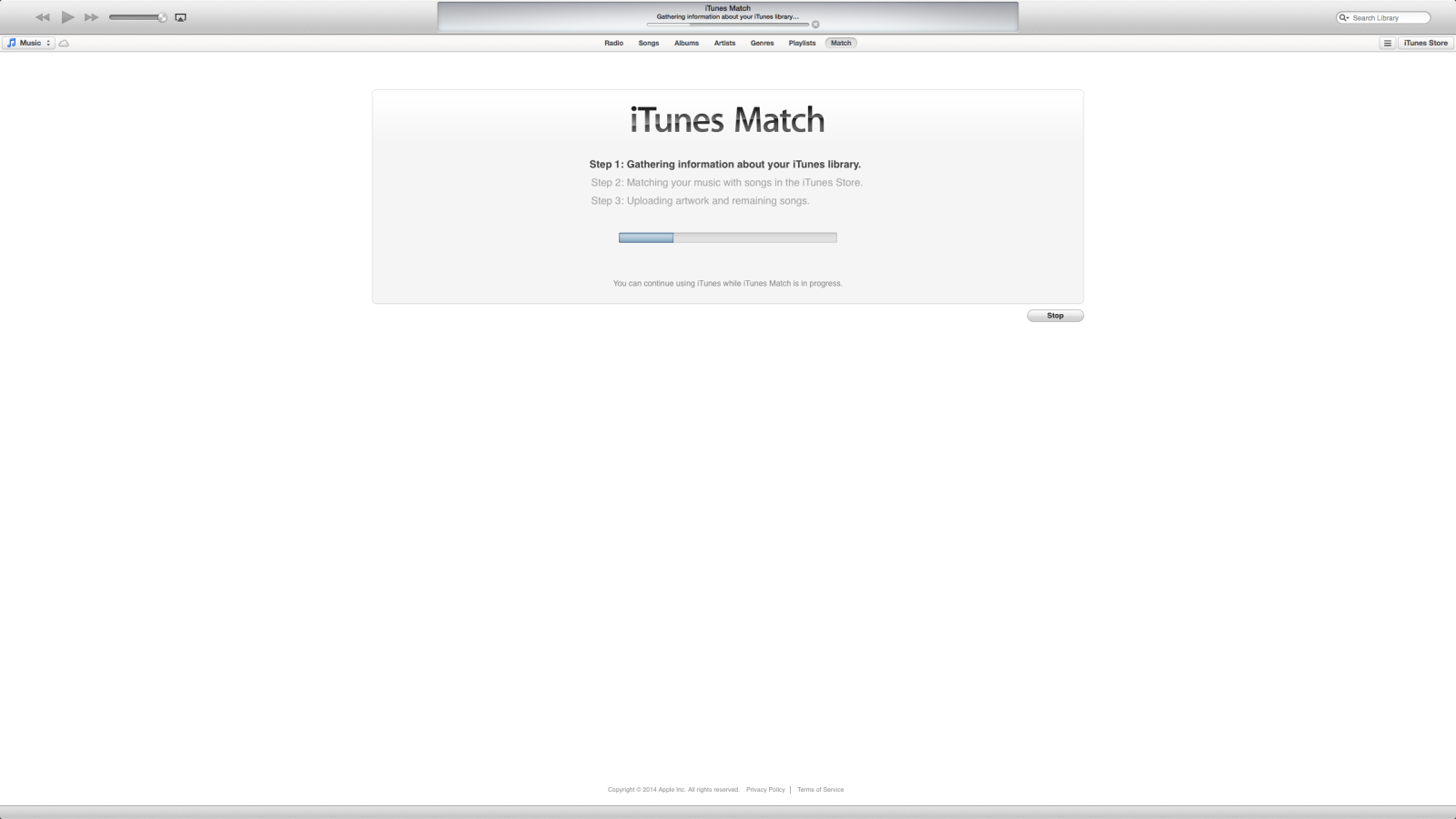1456x819 pixels.
Task: Go to the iTunes Store
Action: pos(1425,43)
